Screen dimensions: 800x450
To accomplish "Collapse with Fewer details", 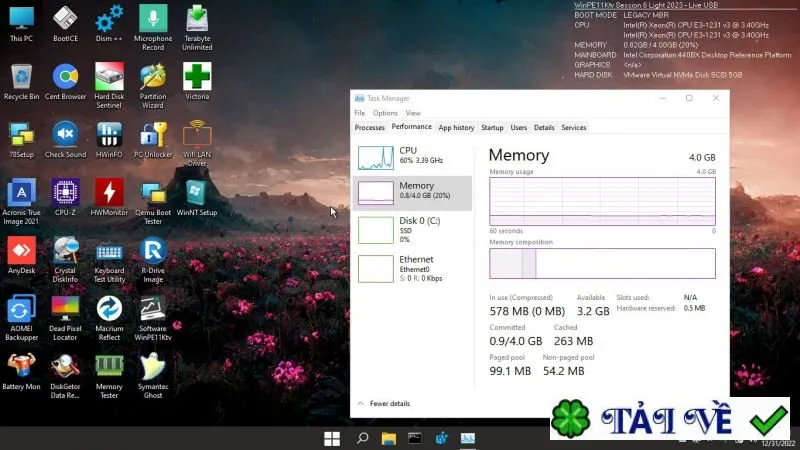I will pos(384,403).
